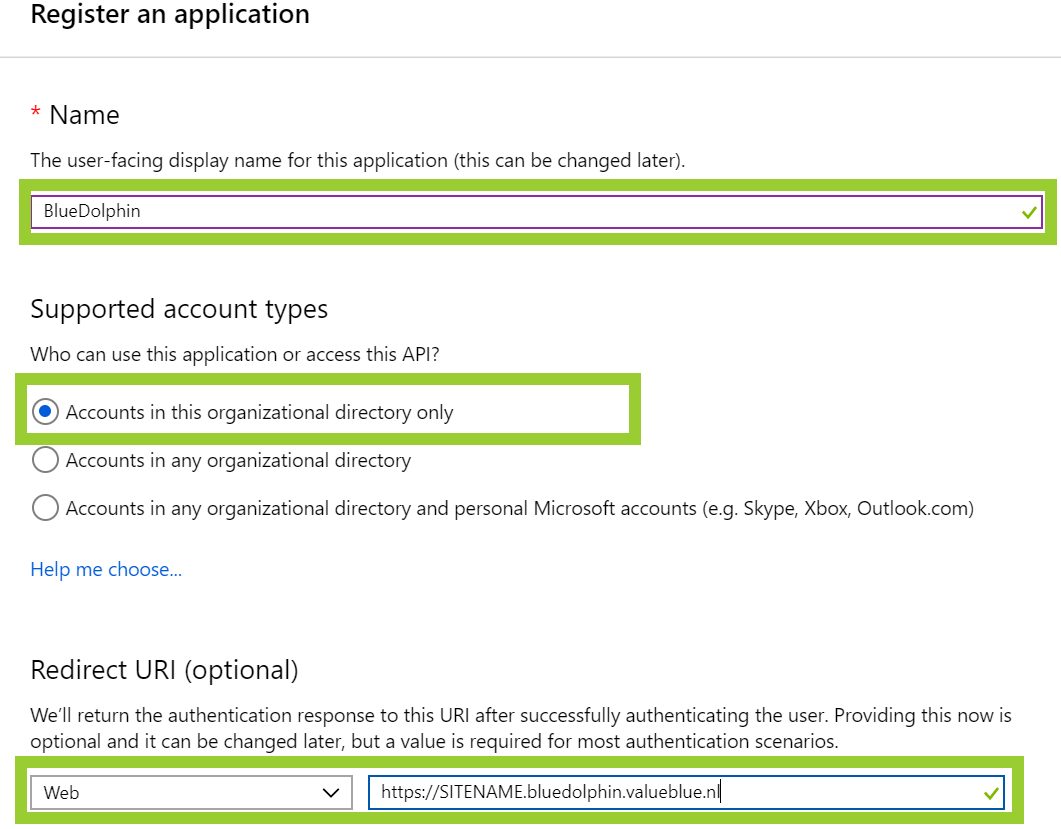1061x829 pixels.
Task: Click the Name field label
Action: coord(84,115)
